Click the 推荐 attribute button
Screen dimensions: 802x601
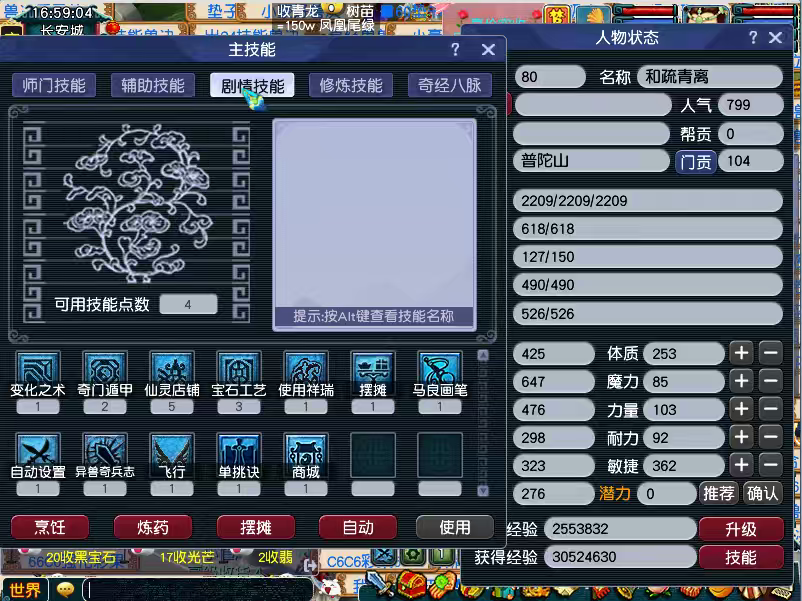pyautogui.click(x=719, y=494)
